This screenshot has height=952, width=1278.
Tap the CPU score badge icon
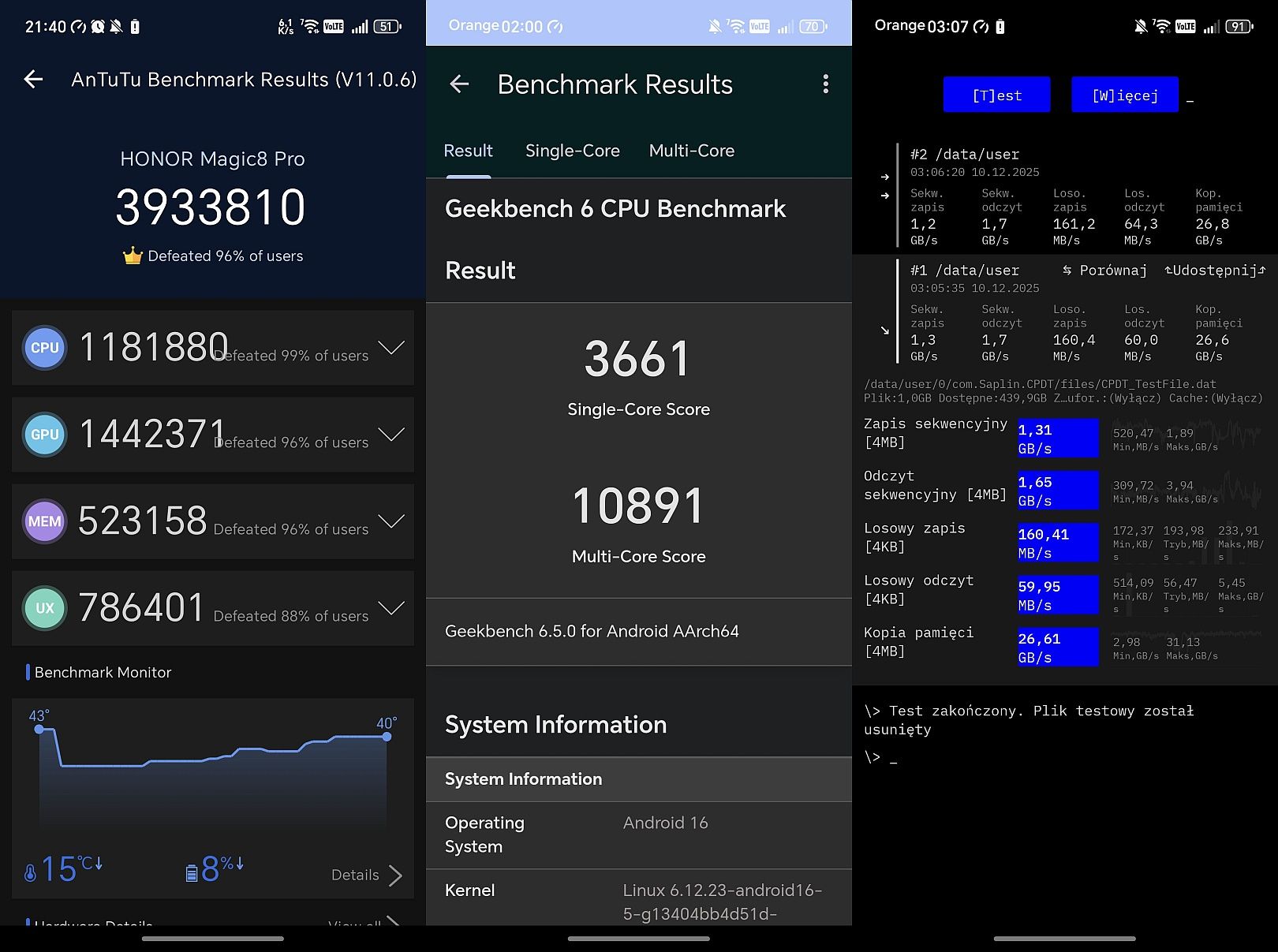tap(45, 348)
